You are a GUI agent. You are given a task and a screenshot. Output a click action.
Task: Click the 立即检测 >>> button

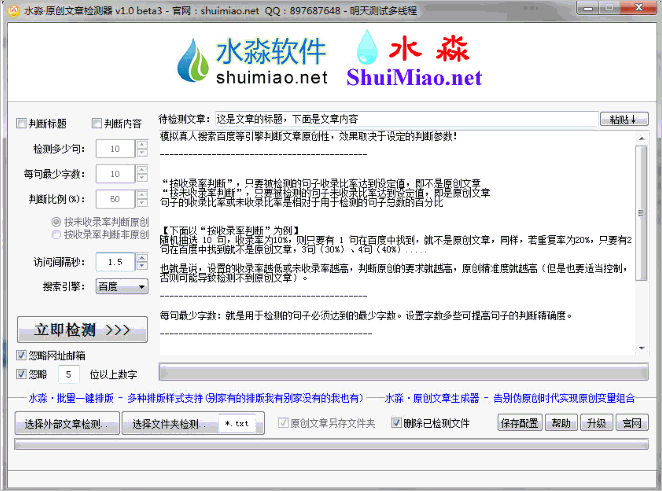82,329
